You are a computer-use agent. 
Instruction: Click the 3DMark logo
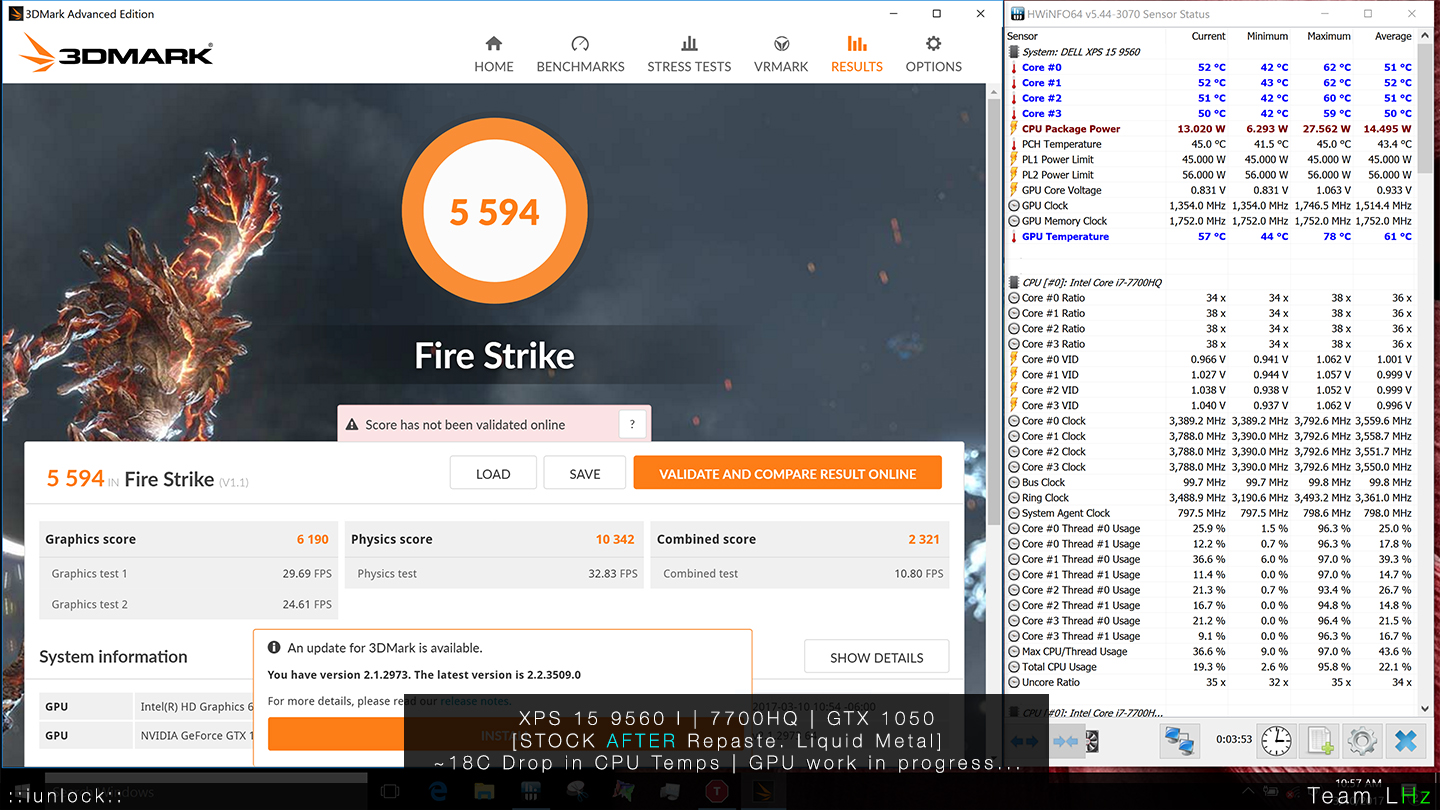pyautogui.click(x=117, y=53)
